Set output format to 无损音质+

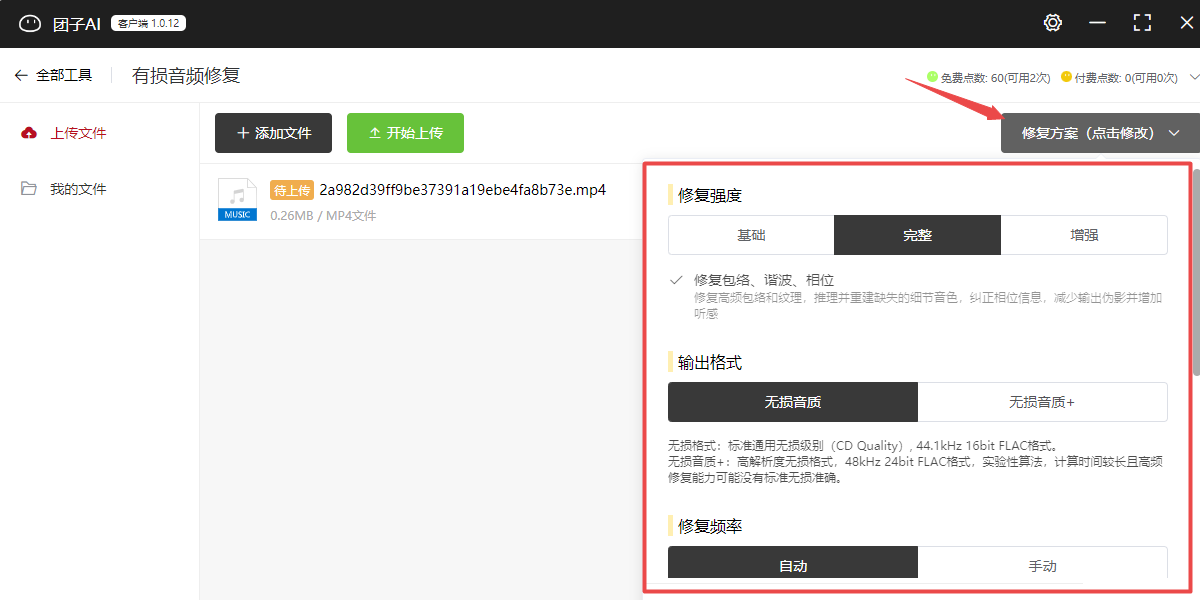coord(1042,402)
